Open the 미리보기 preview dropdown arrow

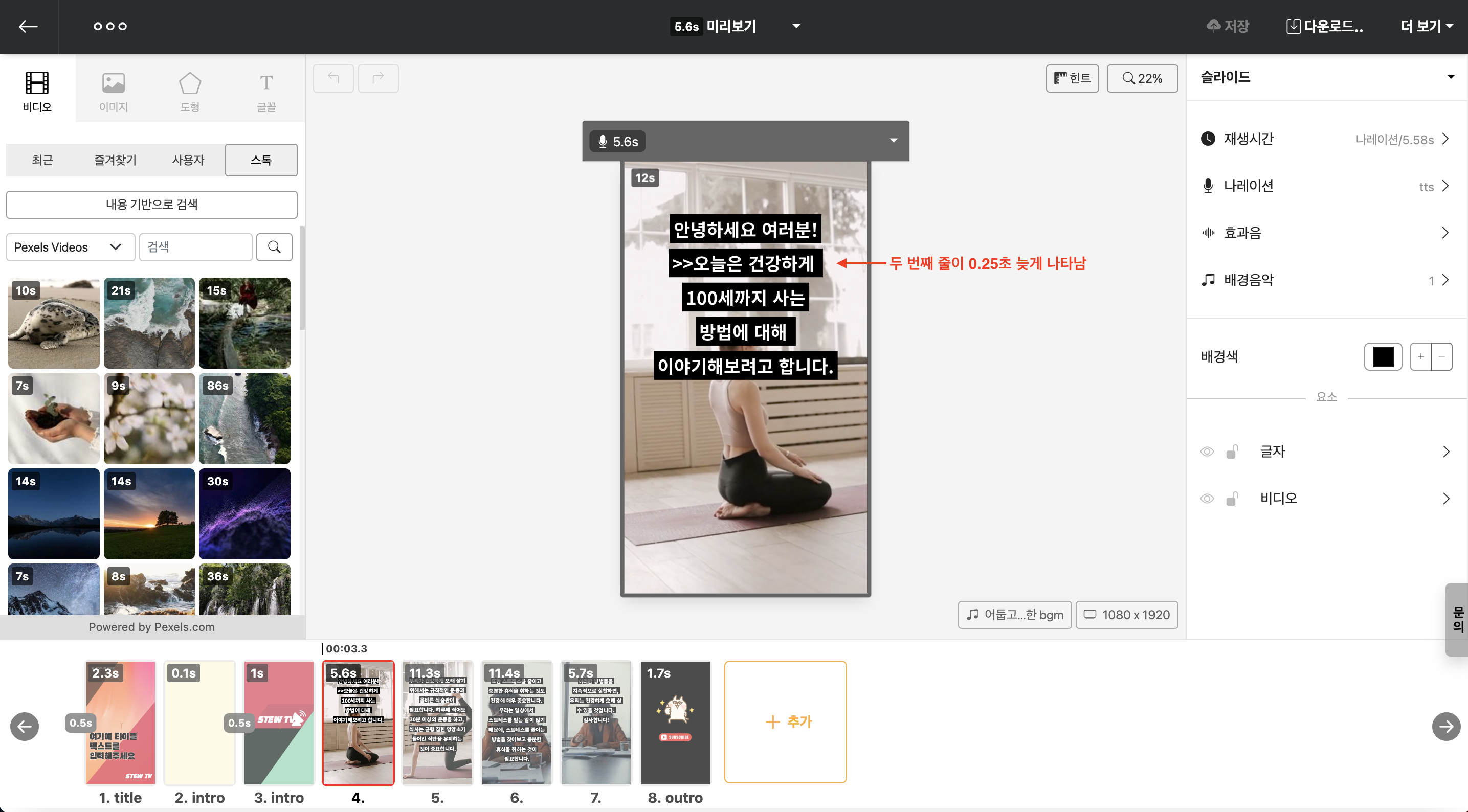pos(796,26)
